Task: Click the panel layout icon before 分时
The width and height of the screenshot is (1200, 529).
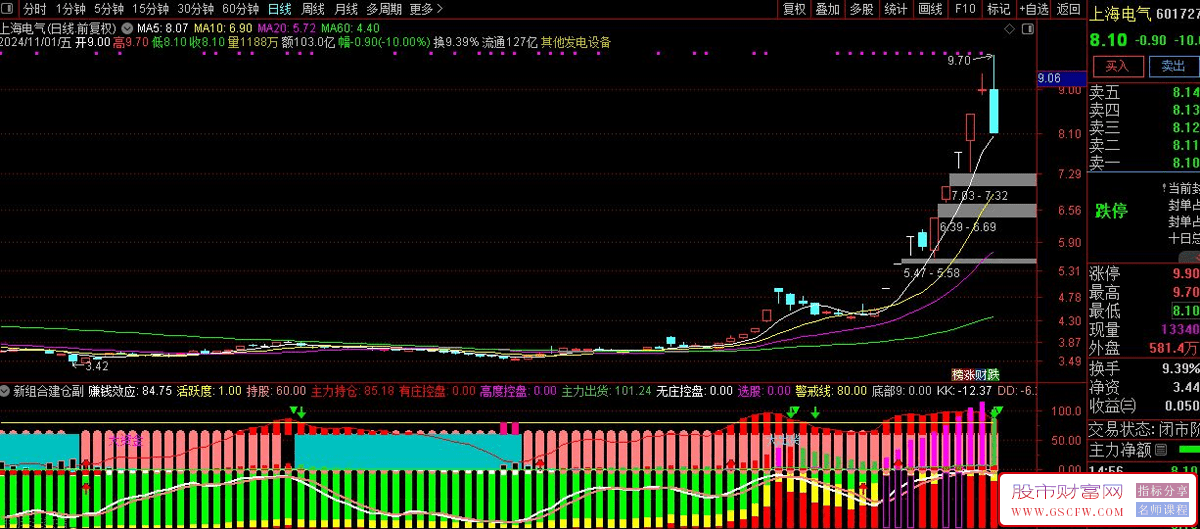Action: point(9,9)
